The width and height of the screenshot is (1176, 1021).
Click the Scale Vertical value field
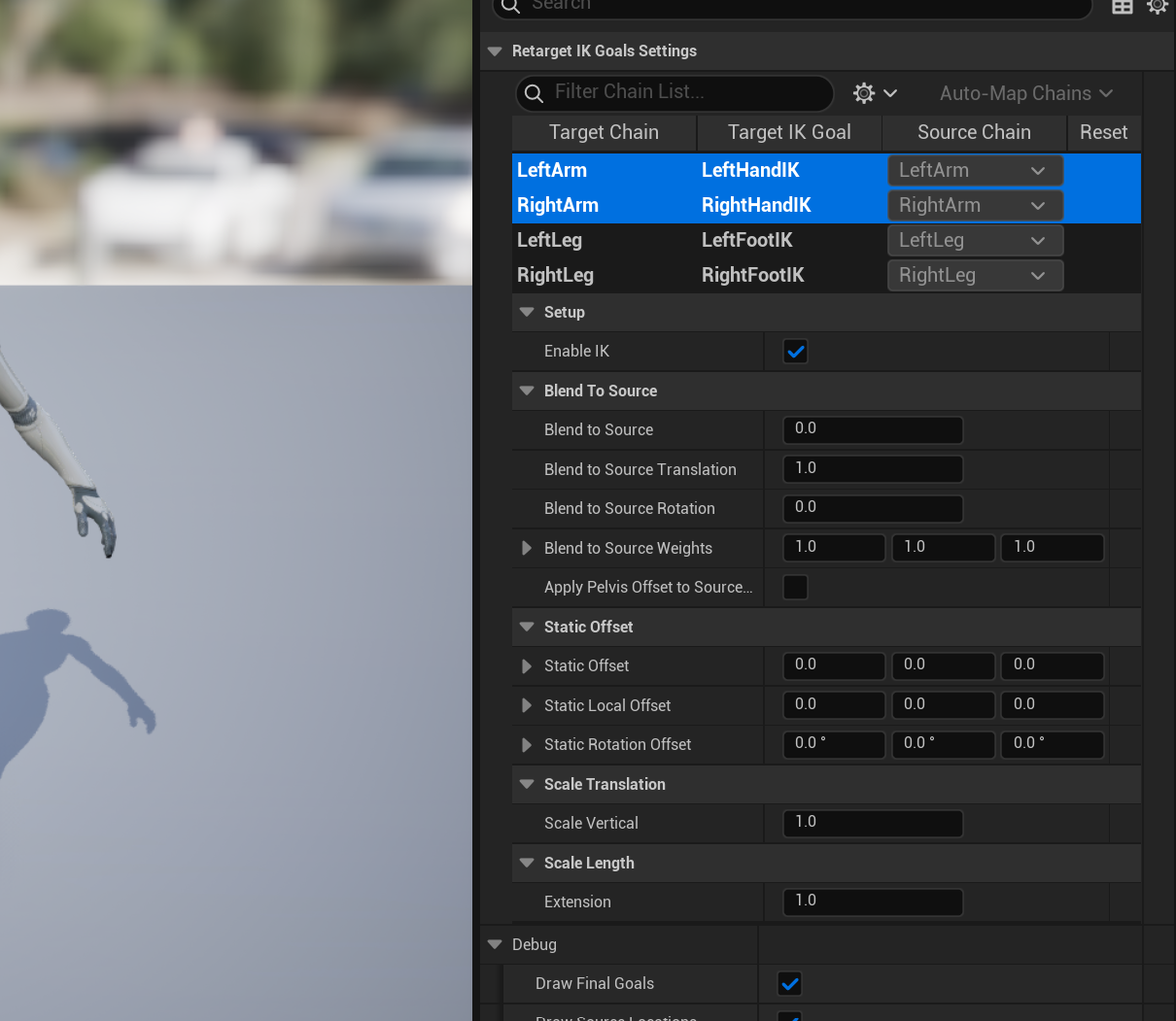click(872, 824)
